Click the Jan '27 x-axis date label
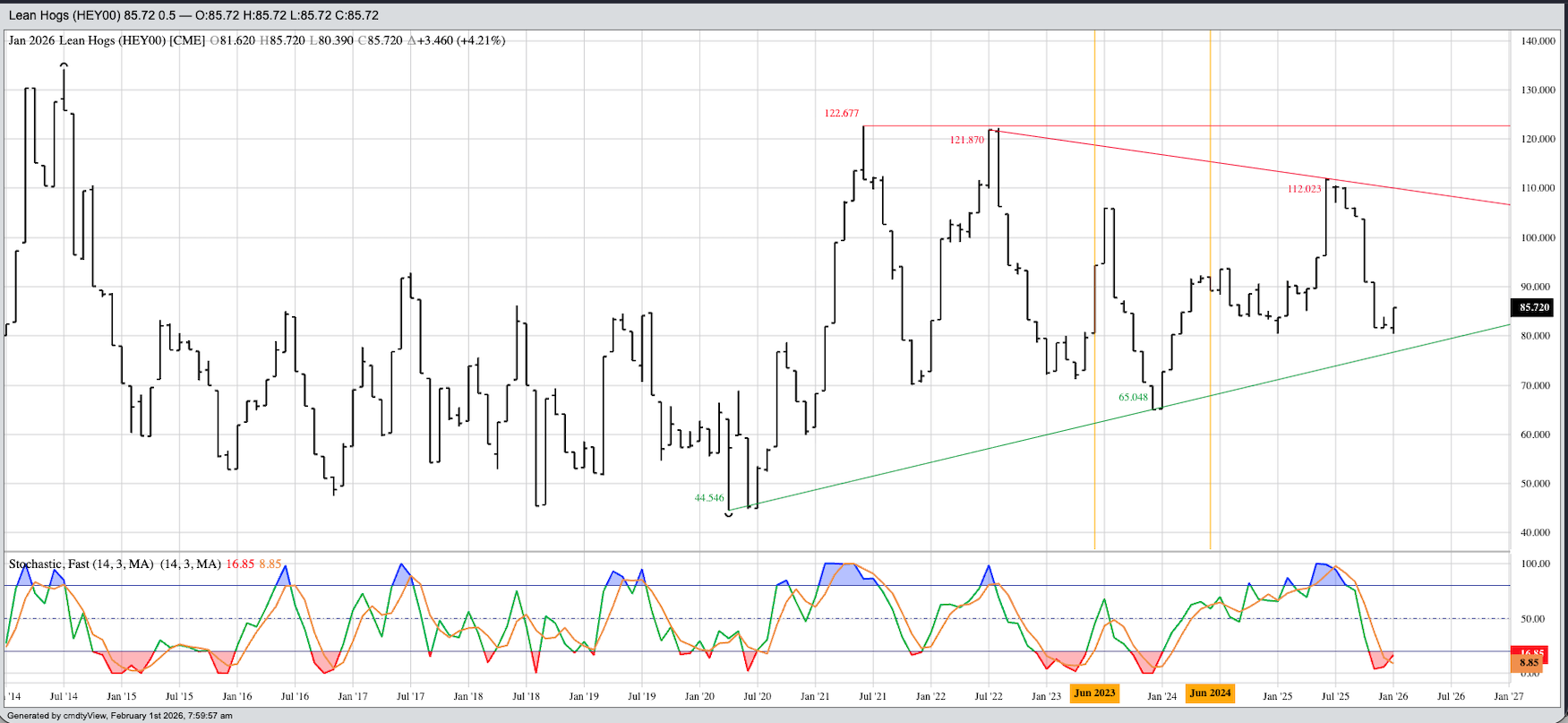 [x=1508, y=696]
